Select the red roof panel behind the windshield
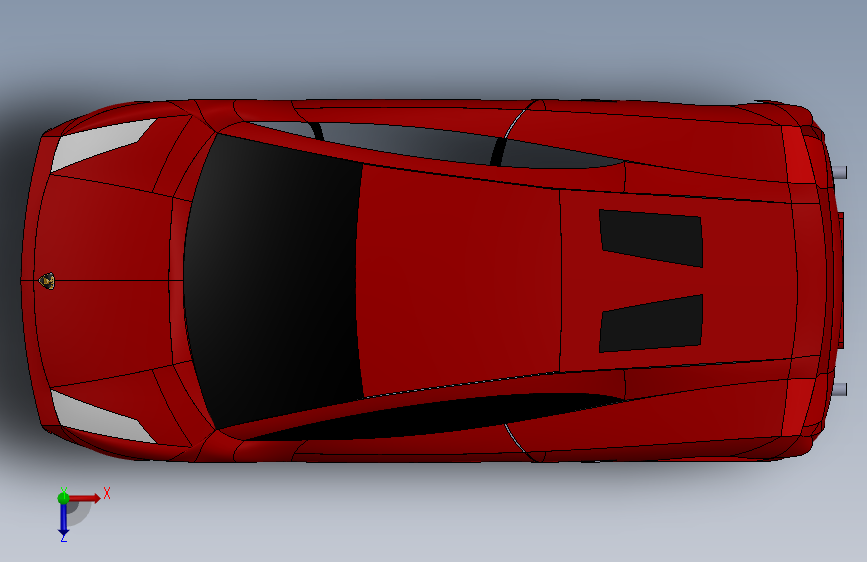Viewport: 867px width, 562px height. [x=459, y=281]
